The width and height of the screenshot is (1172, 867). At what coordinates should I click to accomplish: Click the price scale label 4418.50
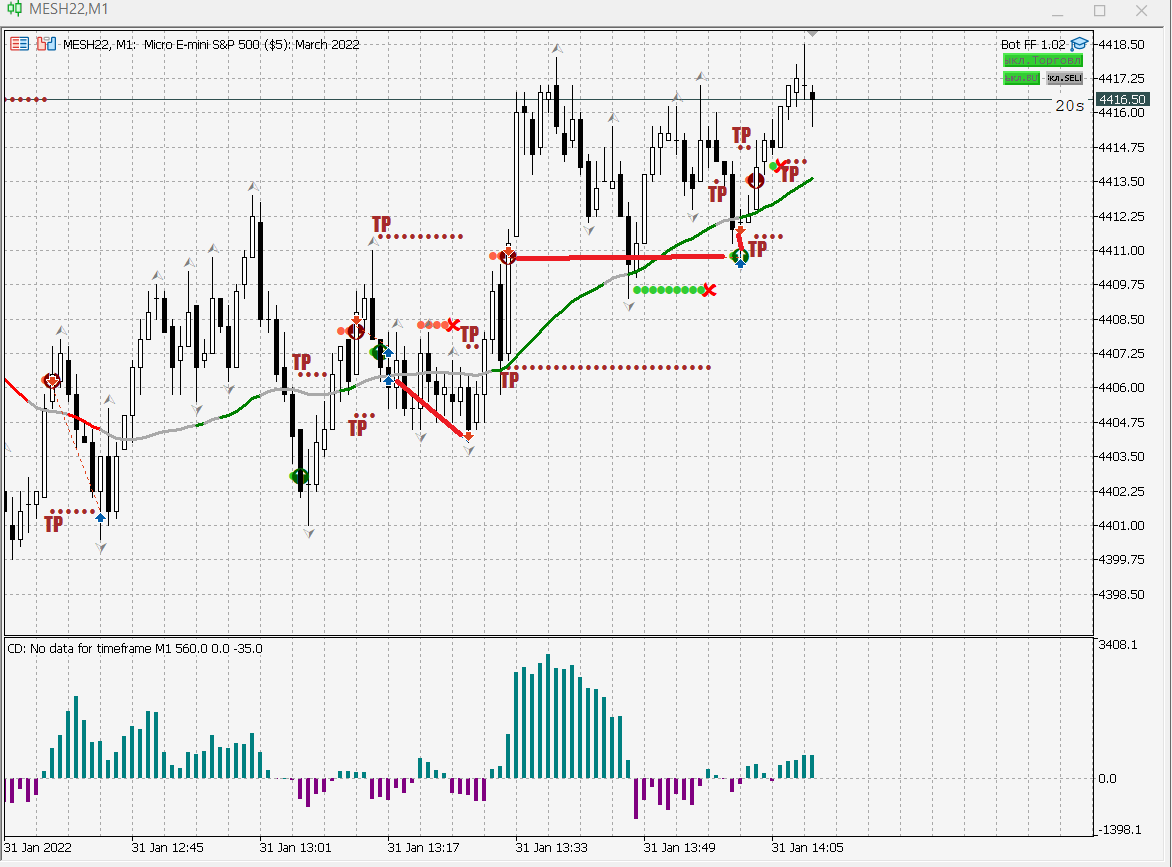pos(1121,45)
